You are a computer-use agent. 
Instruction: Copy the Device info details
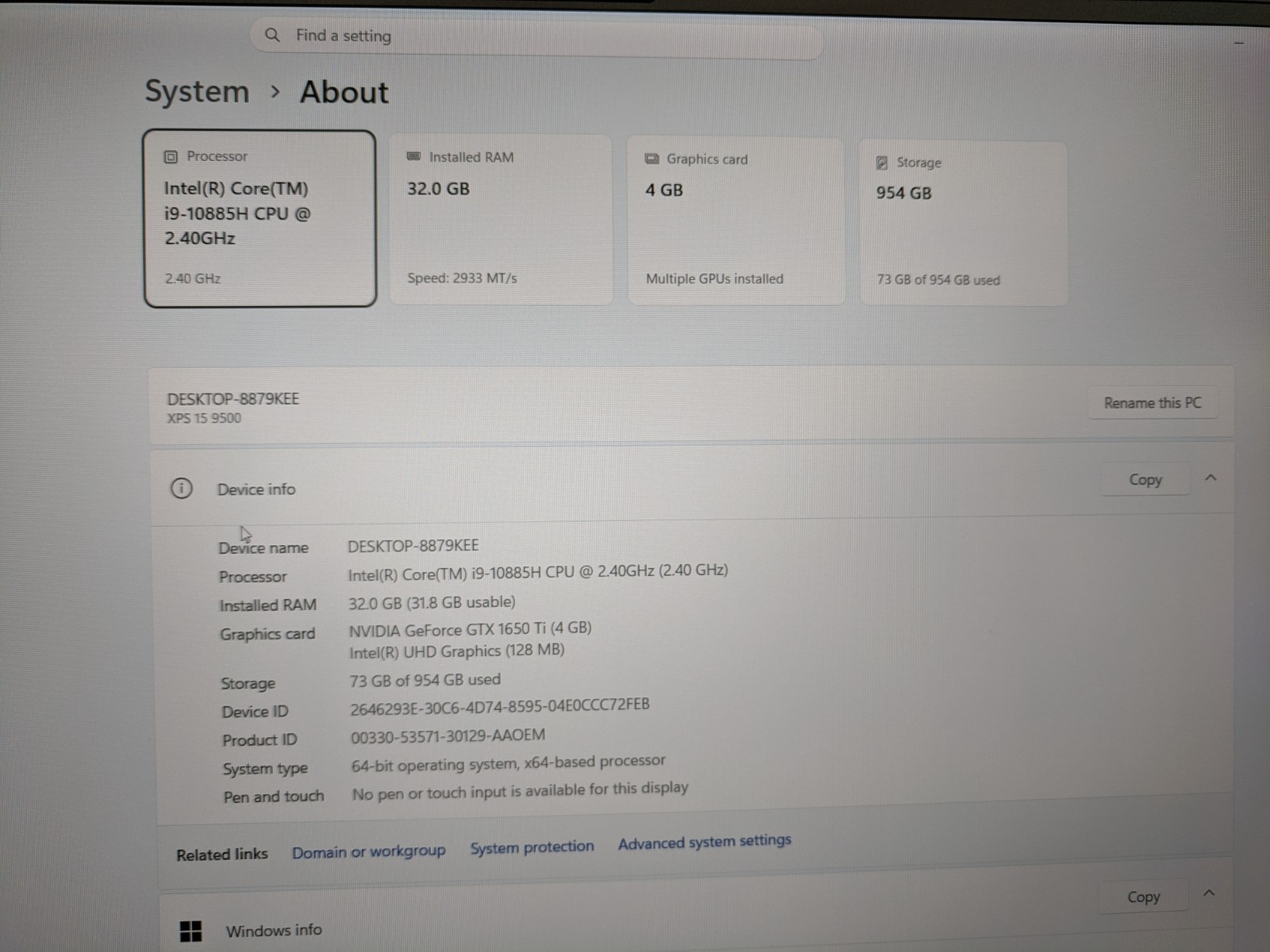1145,479
